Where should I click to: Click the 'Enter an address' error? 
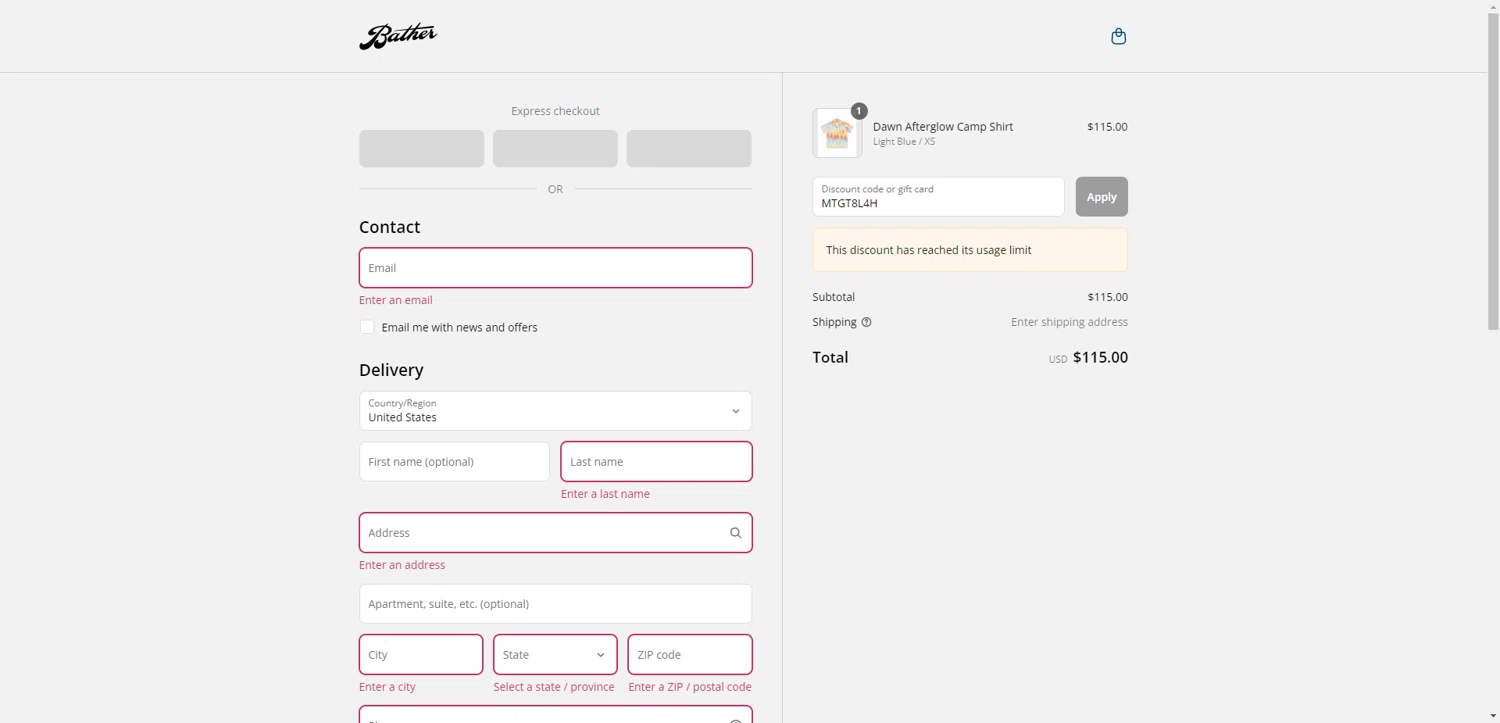[x=402, y=565]
